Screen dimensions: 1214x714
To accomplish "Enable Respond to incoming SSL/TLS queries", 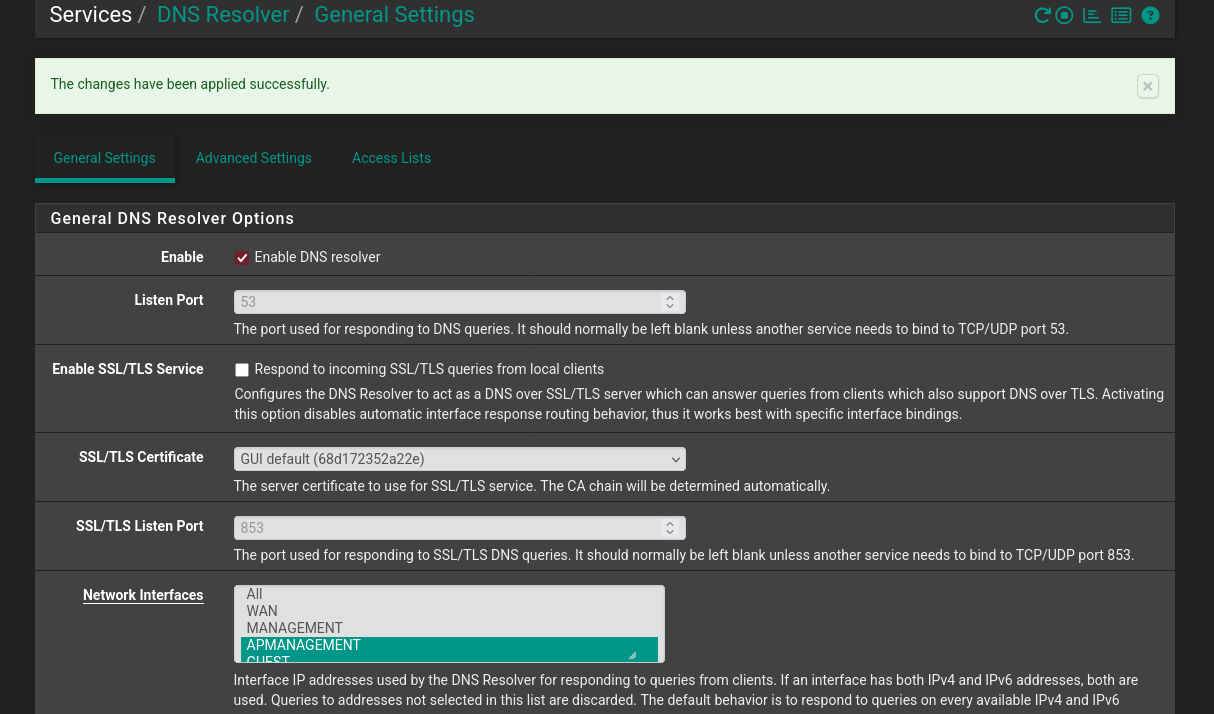I will 242,370.
